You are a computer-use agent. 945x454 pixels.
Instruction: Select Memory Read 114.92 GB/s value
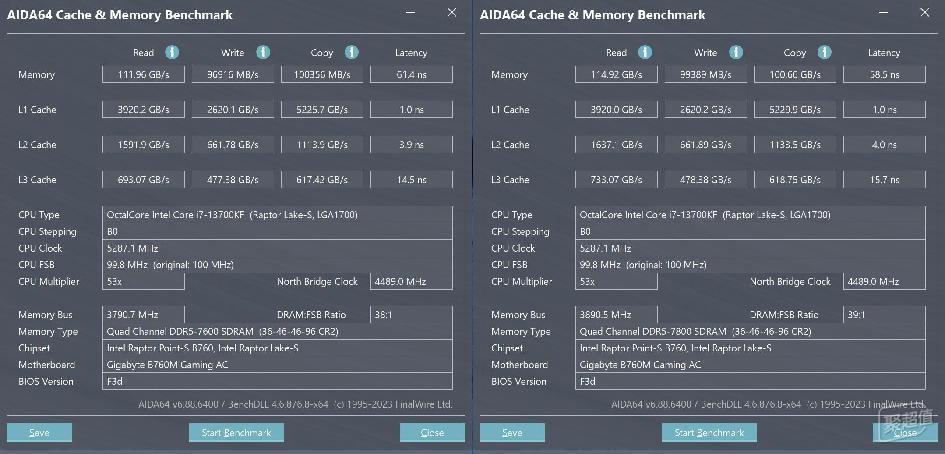point(616,75)
